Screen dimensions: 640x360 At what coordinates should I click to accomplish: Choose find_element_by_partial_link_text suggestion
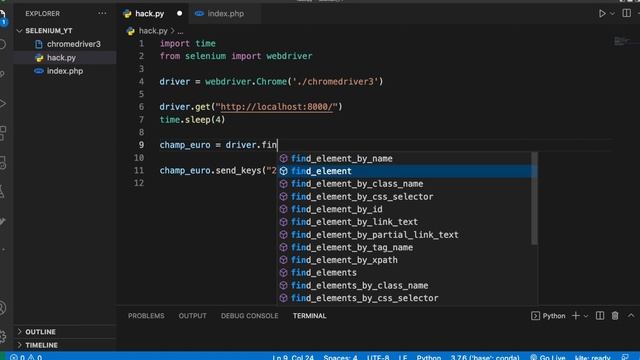pyautogui.click(x=407, y=235)
